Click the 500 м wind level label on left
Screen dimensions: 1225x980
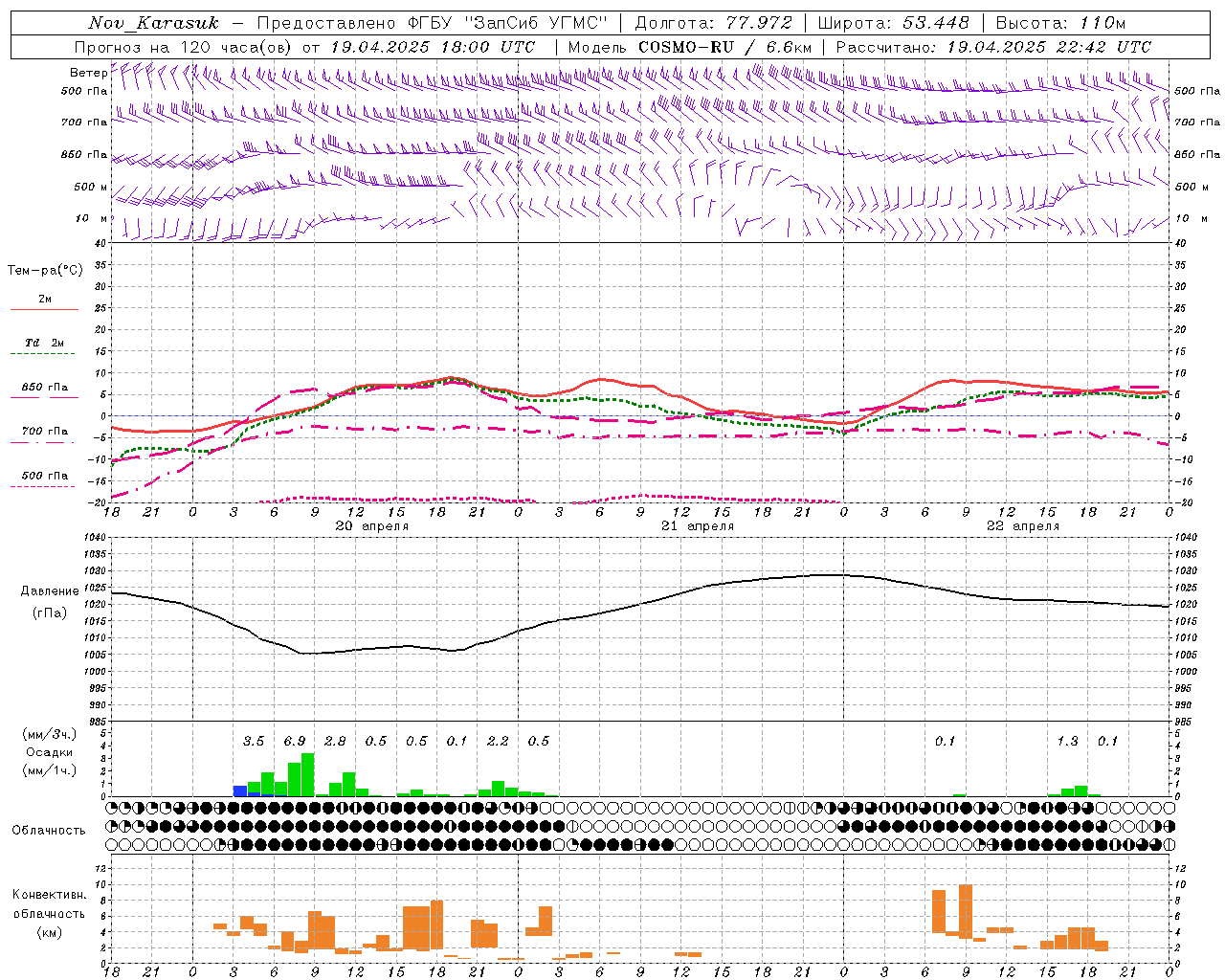(91, 187)
